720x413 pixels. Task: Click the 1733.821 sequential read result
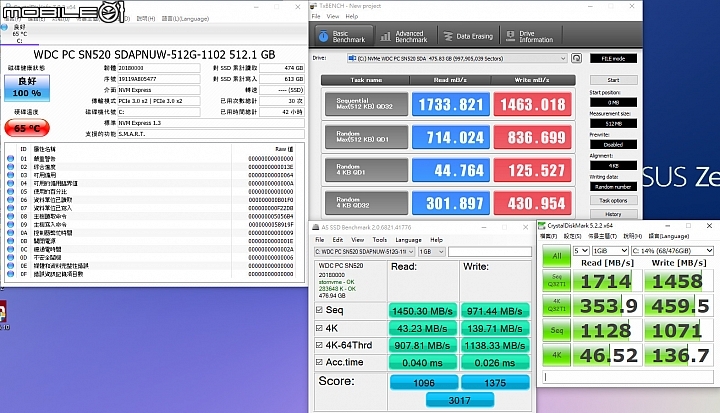[x=451, y=104]
